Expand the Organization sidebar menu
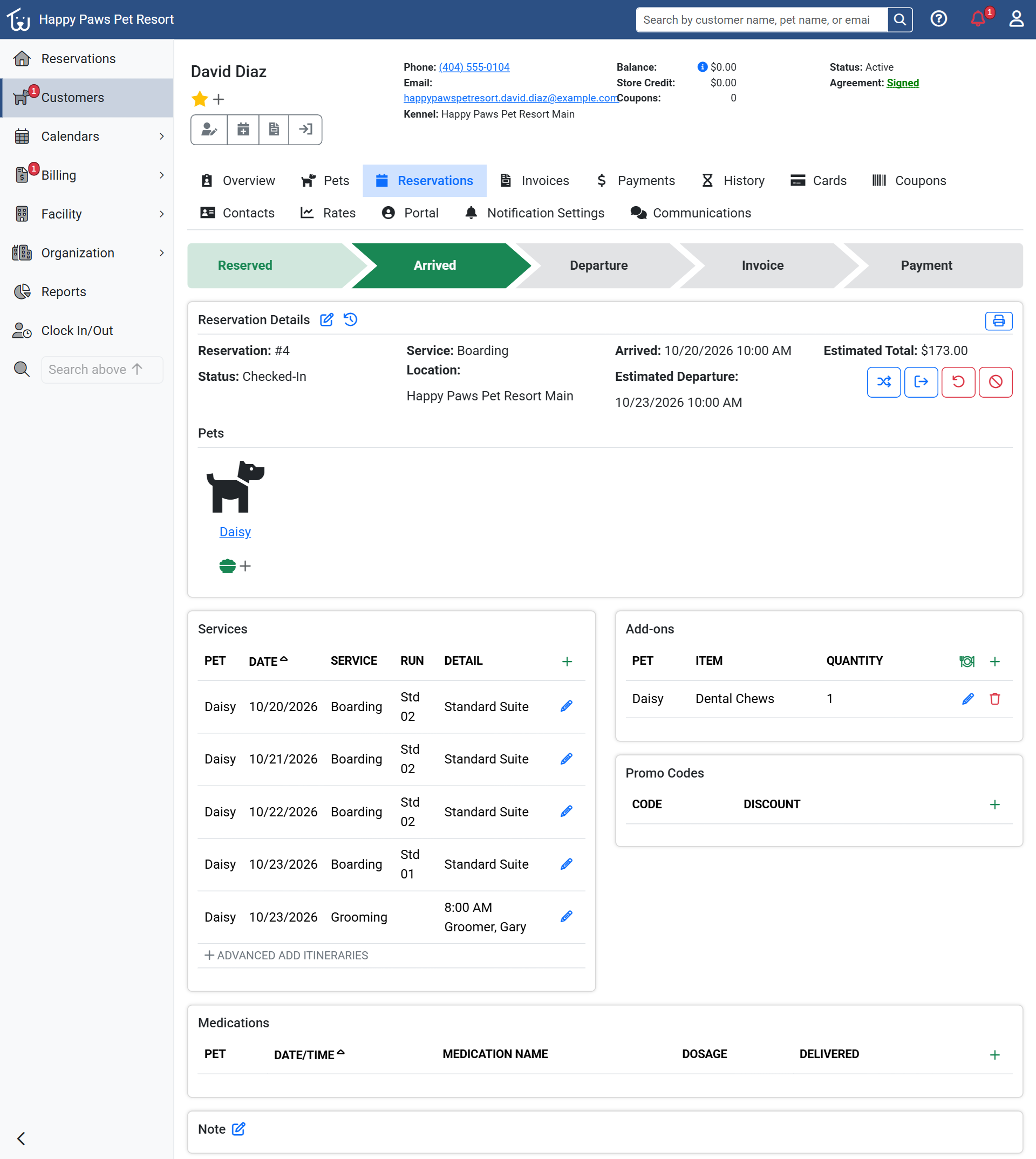The image size is (1036, 1159). (x=86, y=253)
